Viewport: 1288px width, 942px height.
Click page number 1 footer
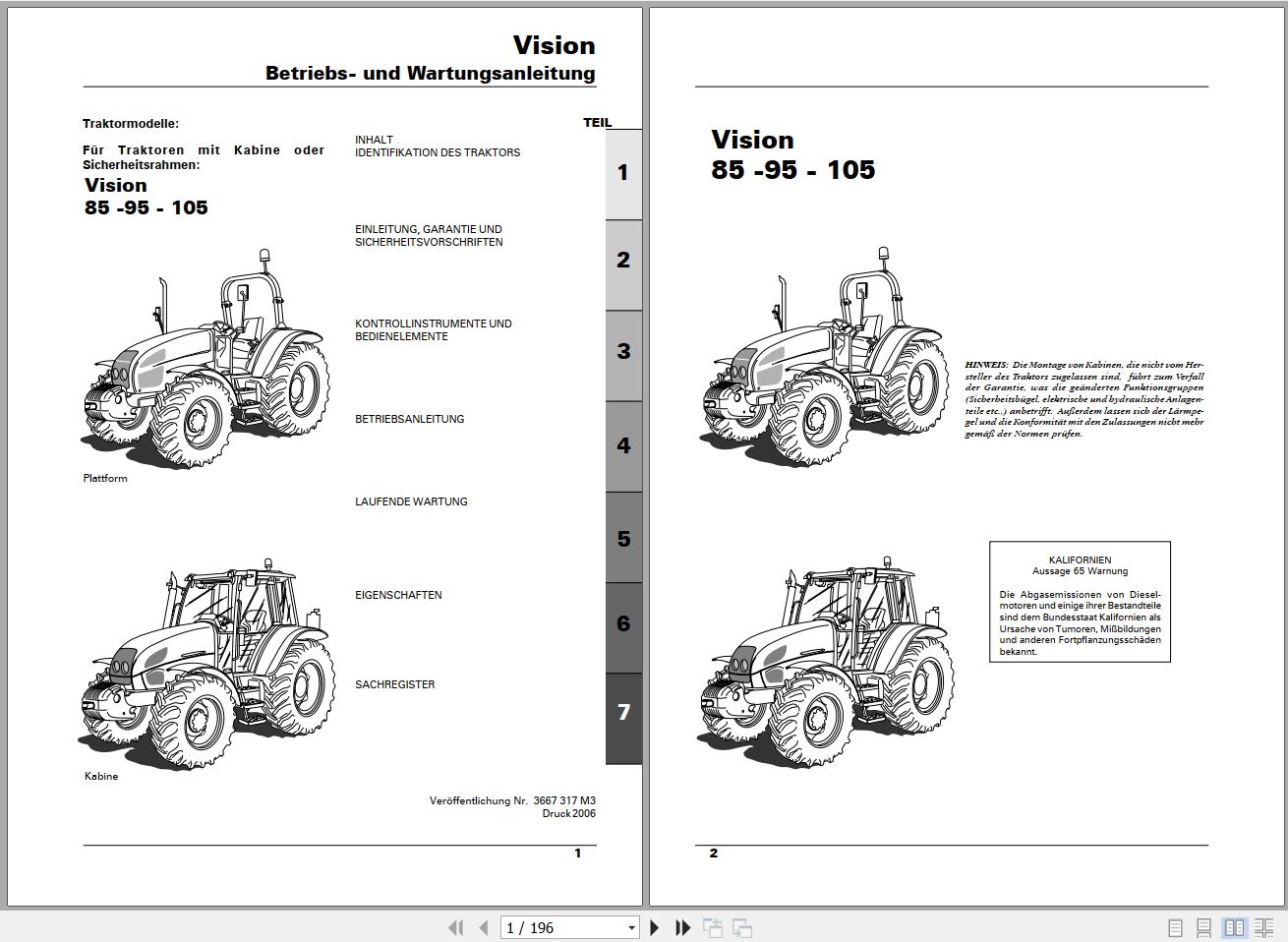click(x=578, y=854)
